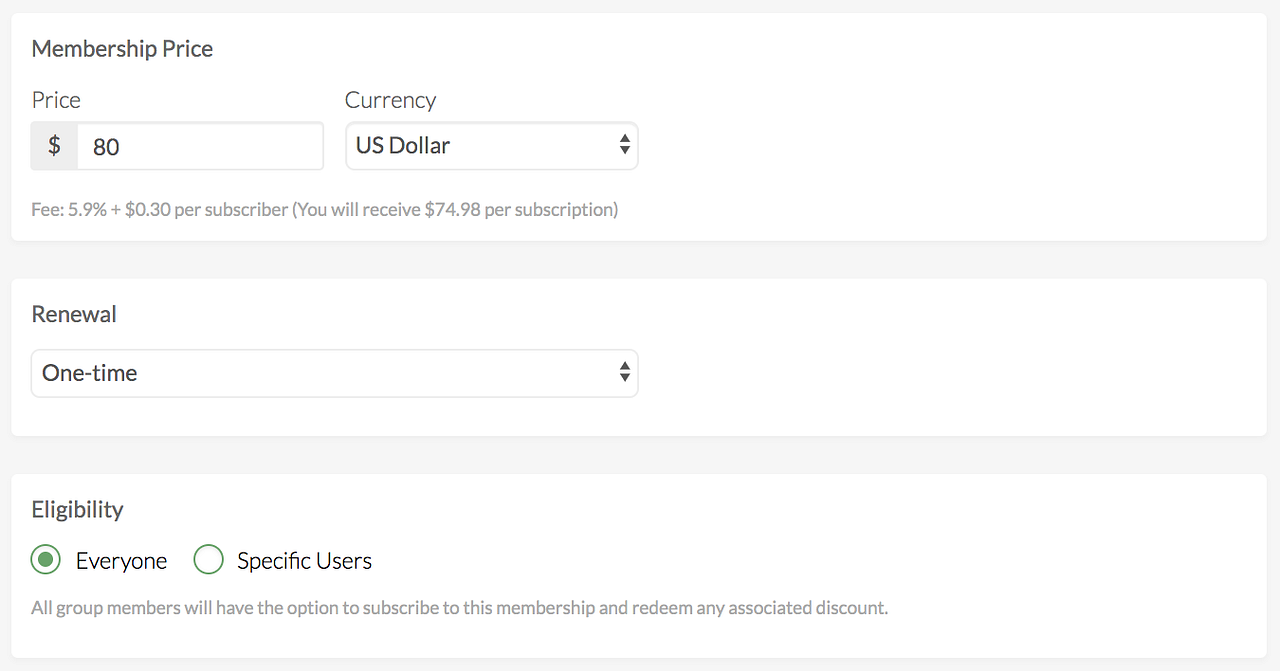Click the "Everyone" option label

click(121, 561)
